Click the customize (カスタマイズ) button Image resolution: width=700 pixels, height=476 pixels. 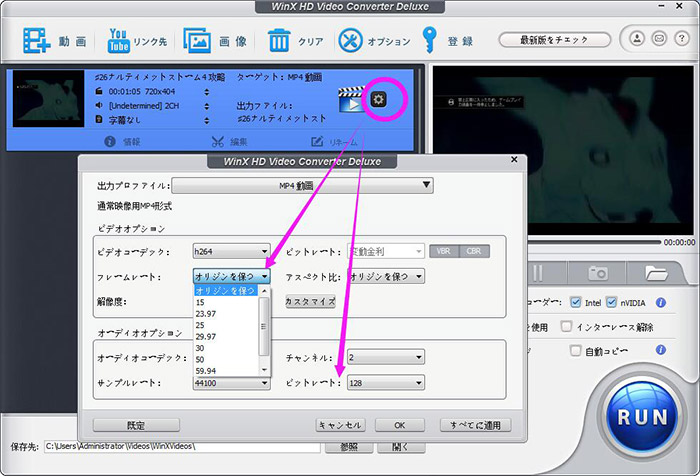coord(310,301)
